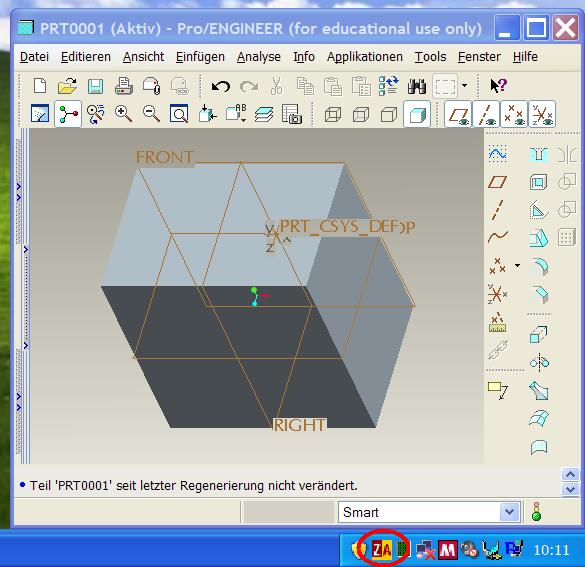Click the taskbar clock showing 10:11
The height and width of the screenshot is (567, 585).
tap(551, 550)
